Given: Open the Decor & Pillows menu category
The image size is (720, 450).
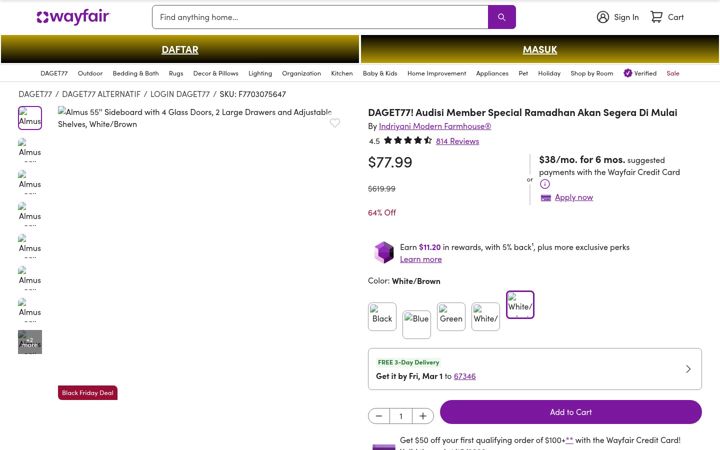Looking at the screenshot, I should click(x=216, y=73).
